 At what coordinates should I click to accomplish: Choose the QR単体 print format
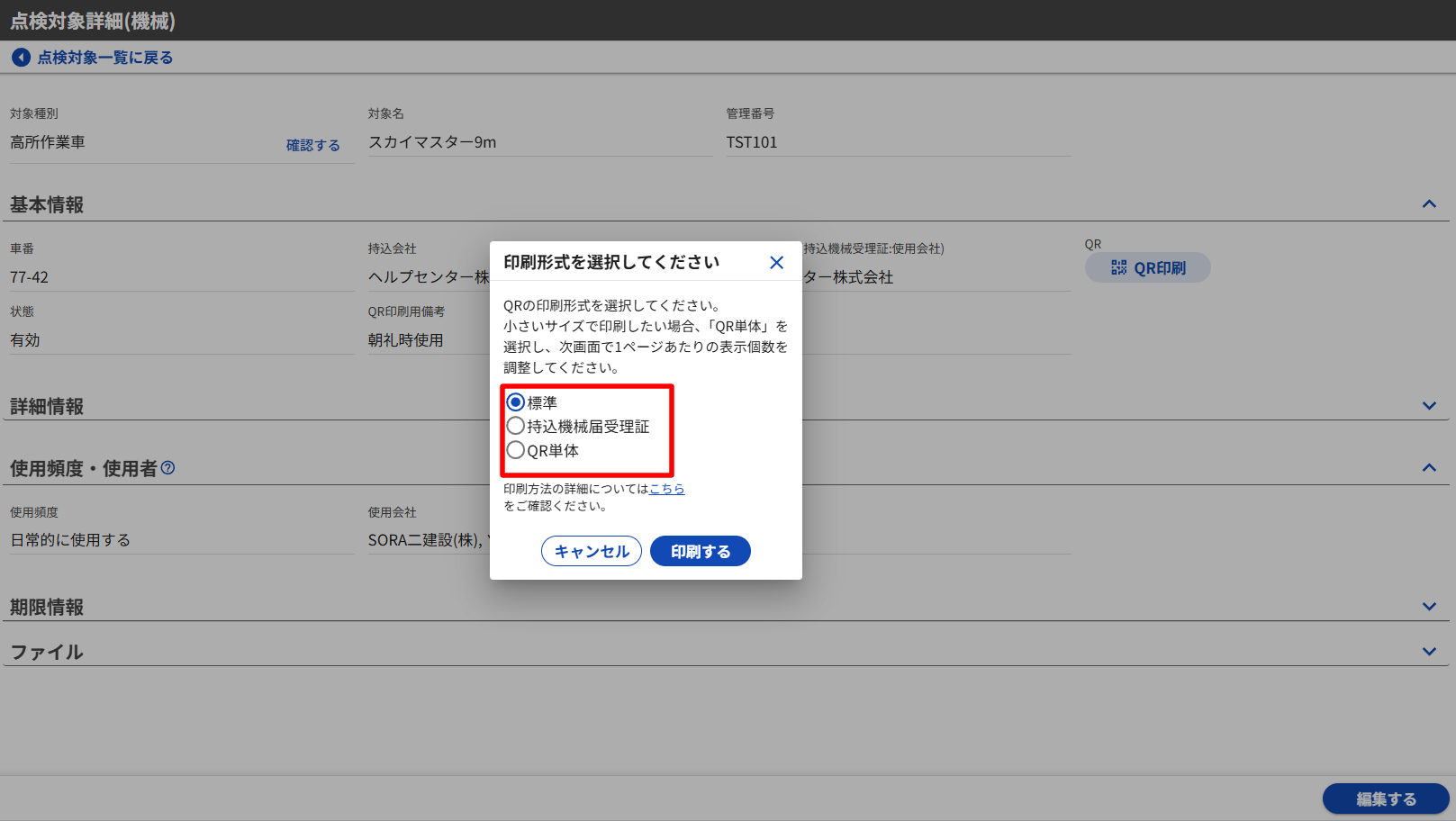pyautogui.click(x=516, y=450)
